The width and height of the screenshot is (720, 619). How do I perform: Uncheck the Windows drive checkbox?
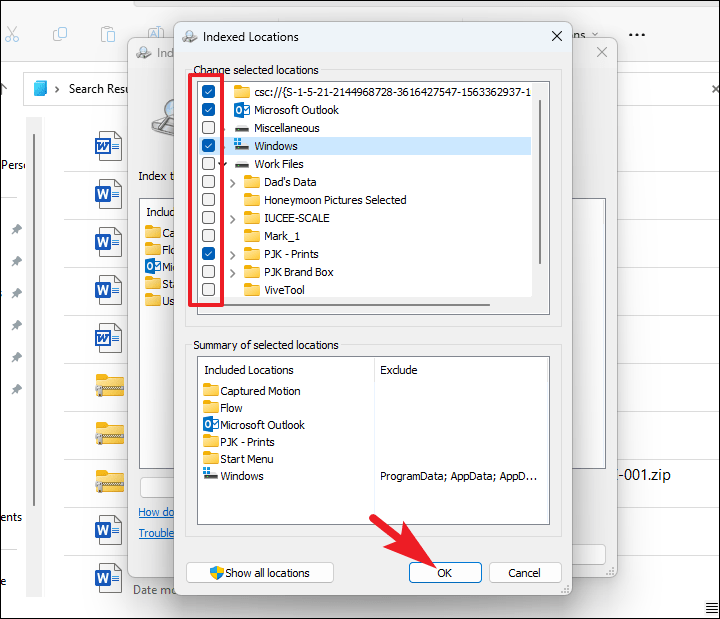(x=208, y=146)
